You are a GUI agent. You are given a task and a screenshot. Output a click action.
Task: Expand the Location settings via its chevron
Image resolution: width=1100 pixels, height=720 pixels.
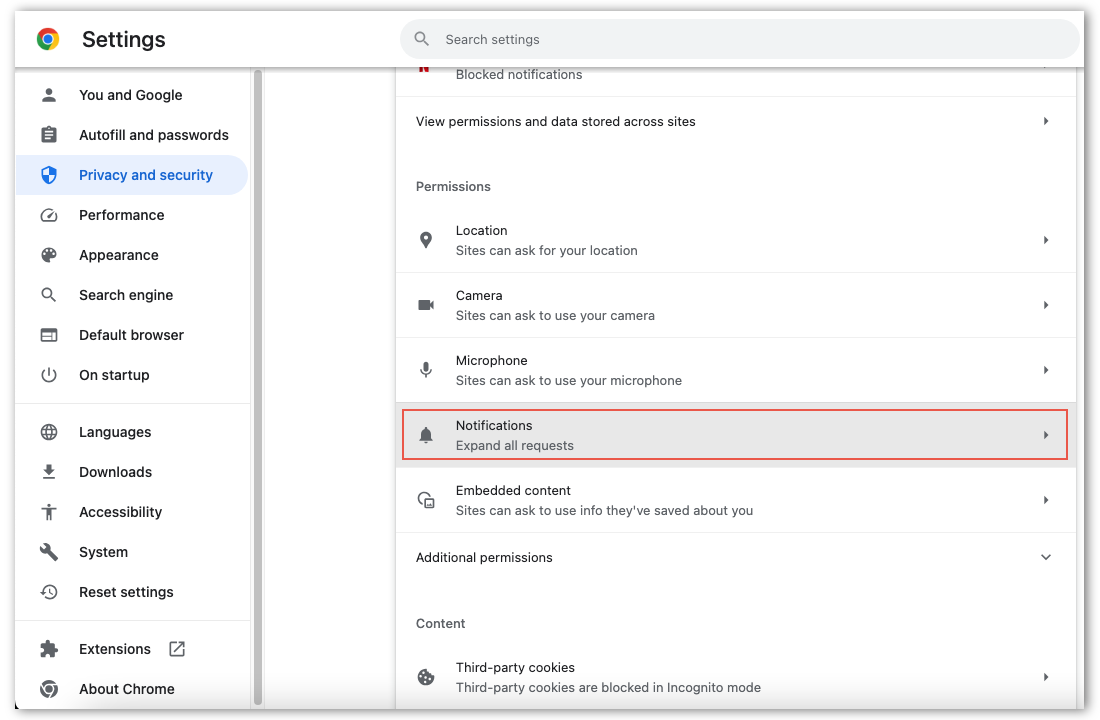(1046, 240)
